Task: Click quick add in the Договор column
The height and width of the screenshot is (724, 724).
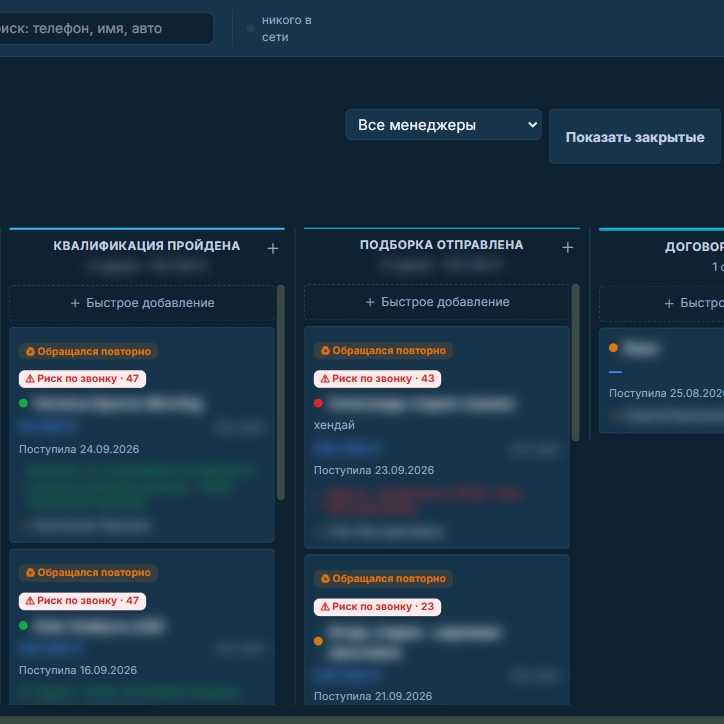Action: (662, 303)
